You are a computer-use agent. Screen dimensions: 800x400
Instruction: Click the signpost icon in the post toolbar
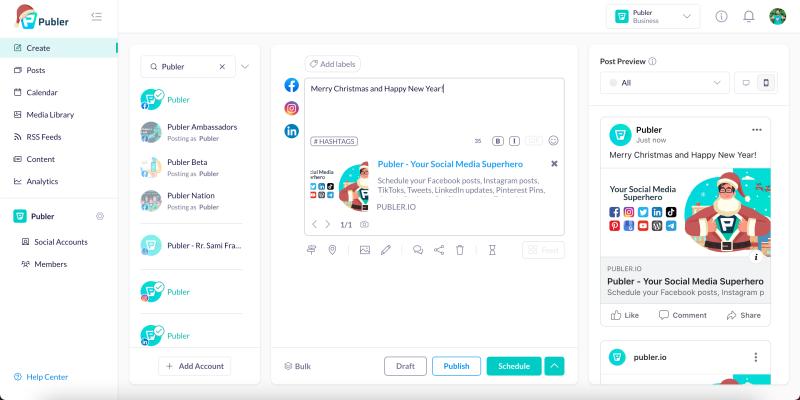click(311, 250)
